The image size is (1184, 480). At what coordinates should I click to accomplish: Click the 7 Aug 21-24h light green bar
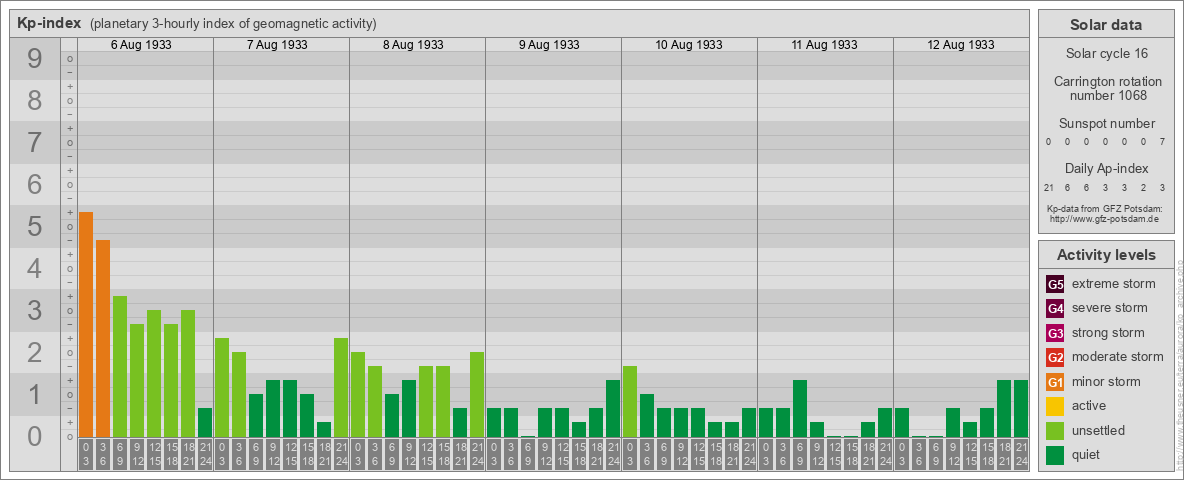coord(341,387)
